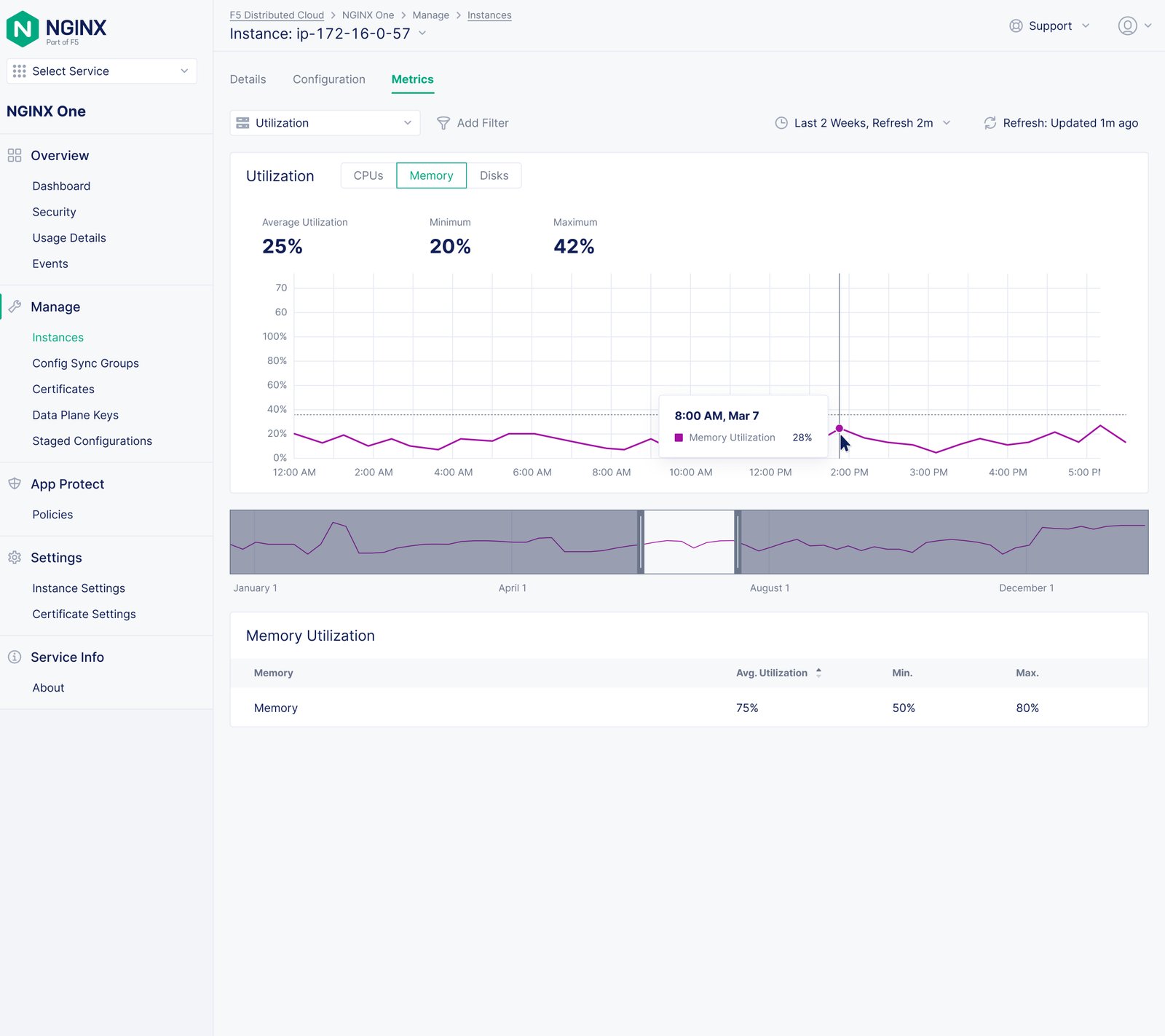Screen dimensions: 1165x1036
Task: Click the NGINX logo icon
Action: click(22, 29)
